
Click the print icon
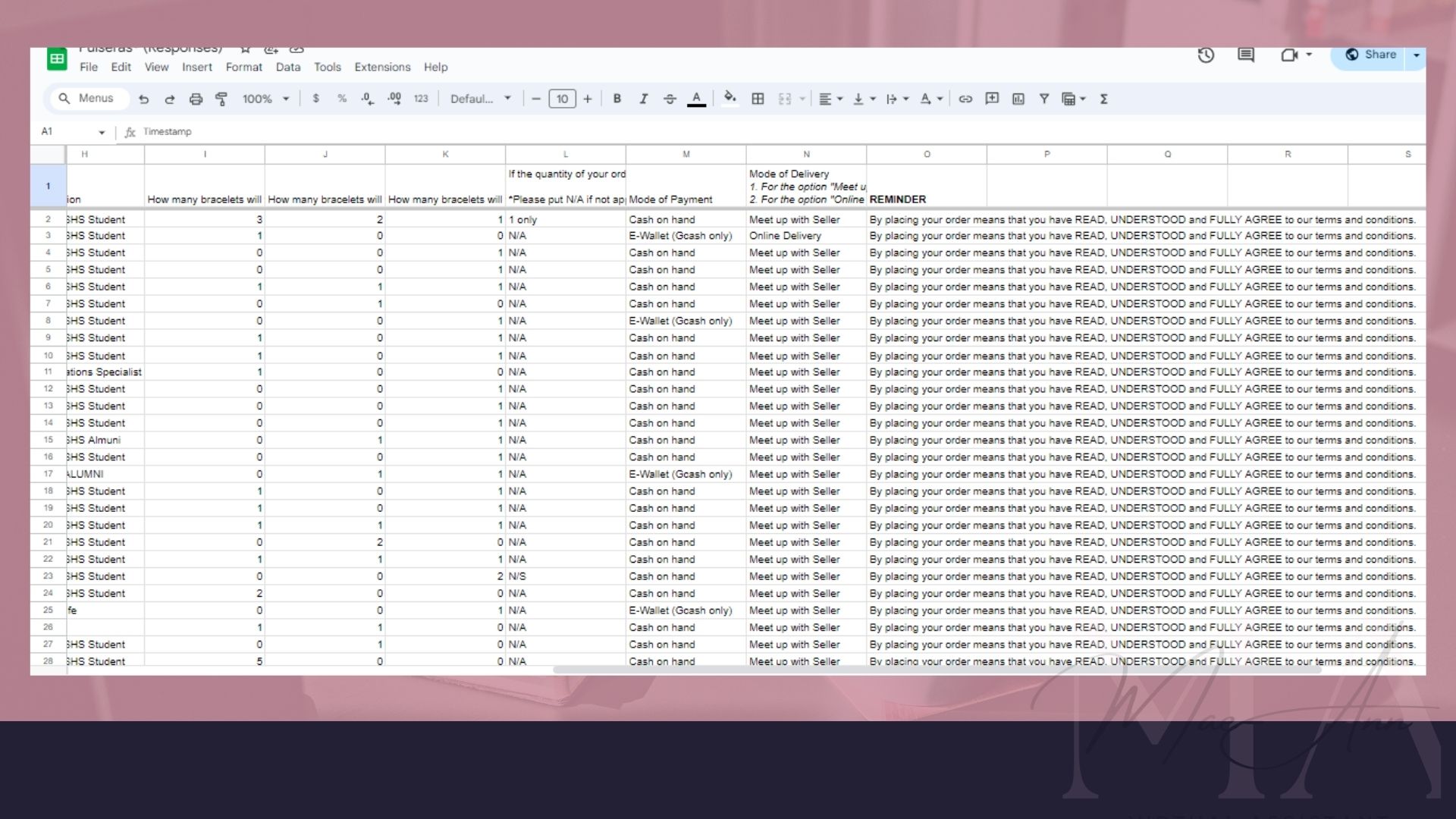[x=196, y=99]
